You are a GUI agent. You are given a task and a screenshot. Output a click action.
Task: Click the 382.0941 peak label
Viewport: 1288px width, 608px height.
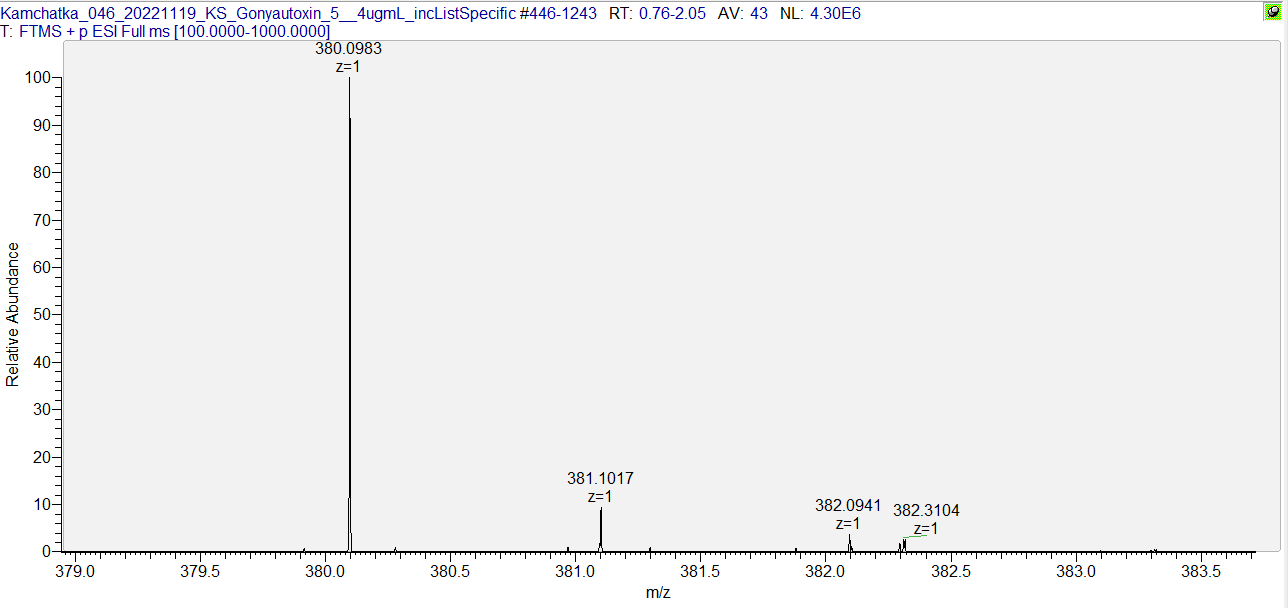pyautogui.click(x=848, y=506)
